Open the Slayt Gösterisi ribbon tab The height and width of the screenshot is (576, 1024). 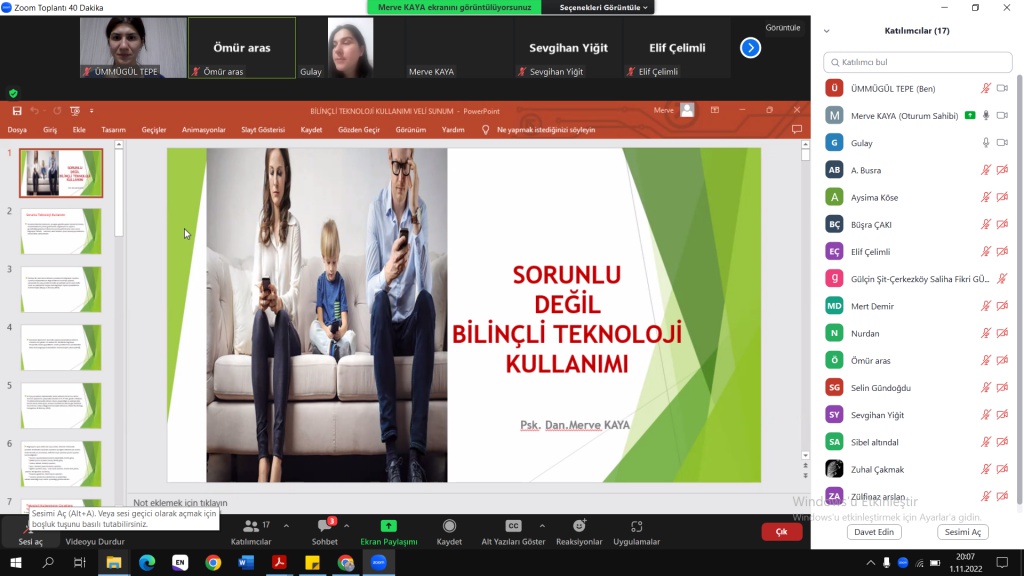[x=262, y=130]
